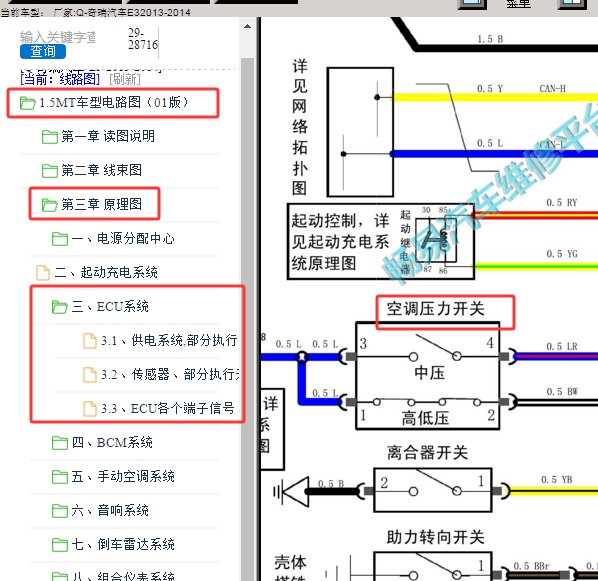Screen dimensions: 598x581
Task: Select 第三章 原理图 folder
Action: pyautogui.click(x=101, y=204)
